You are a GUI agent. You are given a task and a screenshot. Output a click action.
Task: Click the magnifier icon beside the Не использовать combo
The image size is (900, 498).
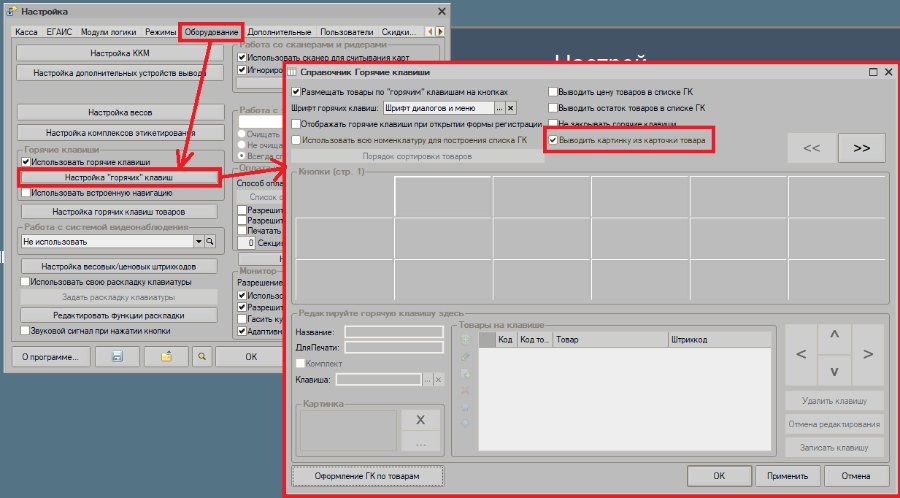pos(210,242)
